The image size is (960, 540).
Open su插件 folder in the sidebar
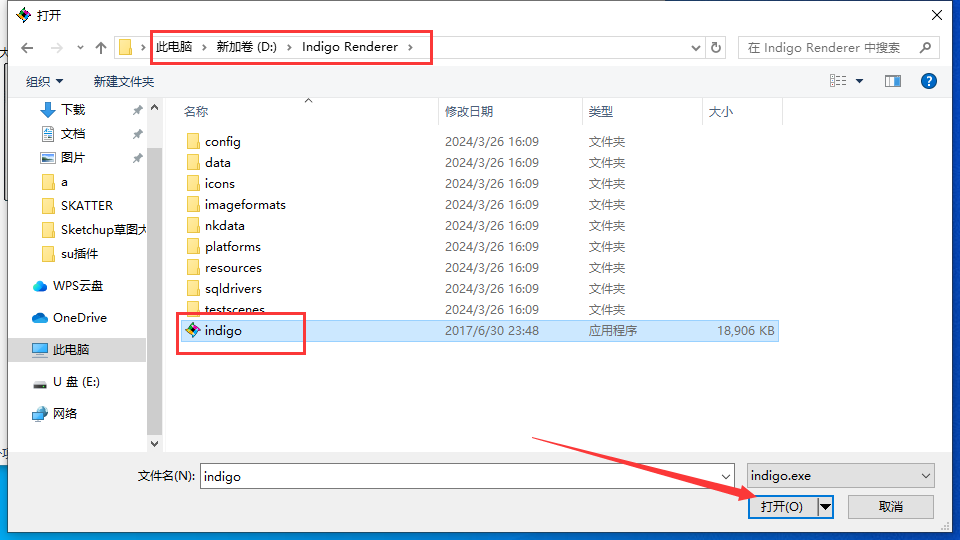coord(79,253)
